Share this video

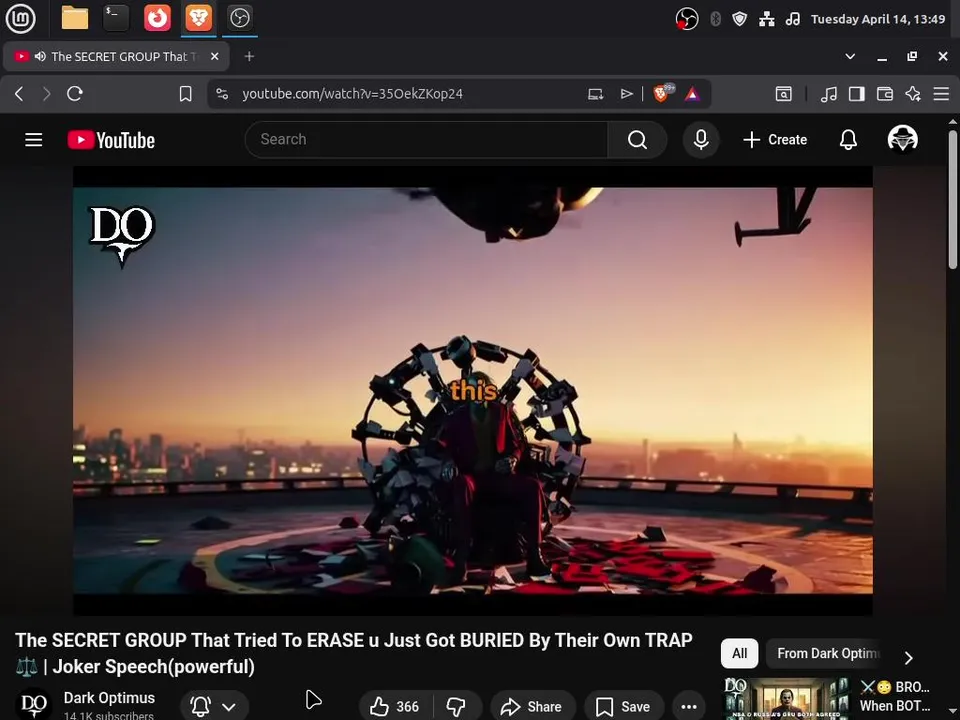click(x=531, y=707)
